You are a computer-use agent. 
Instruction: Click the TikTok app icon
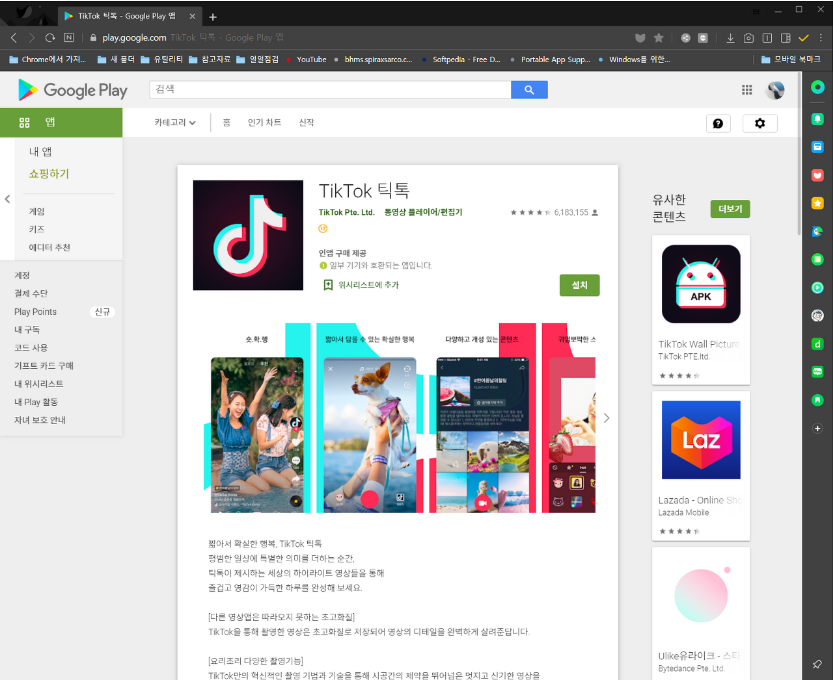click(x=248, y=235)
